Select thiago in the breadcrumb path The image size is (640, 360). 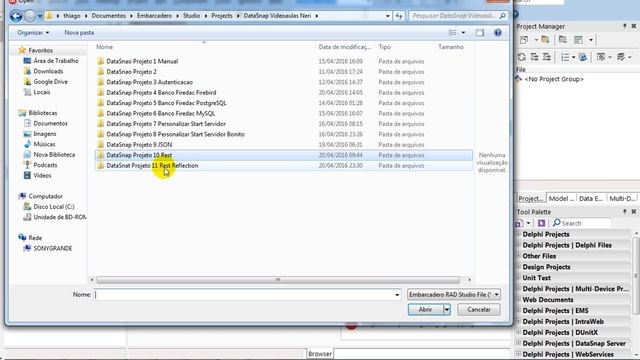point(72,16)
